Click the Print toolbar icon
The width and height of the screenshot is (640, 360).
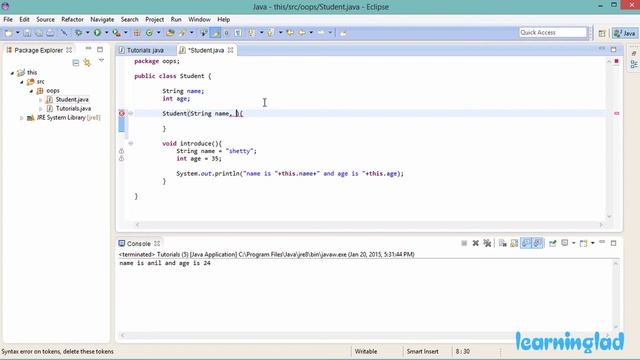[x=50, y=33]
